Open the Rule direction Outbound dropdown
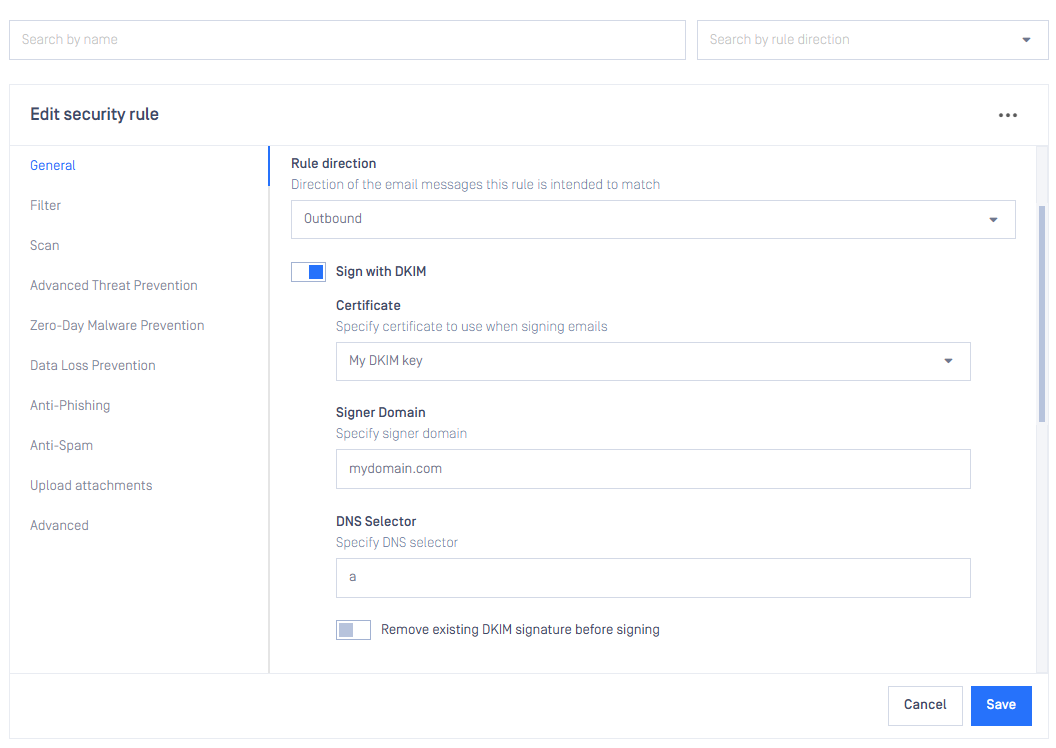Image resolution: width=1056 pixels, height=748 pixels. pos(653,219)
